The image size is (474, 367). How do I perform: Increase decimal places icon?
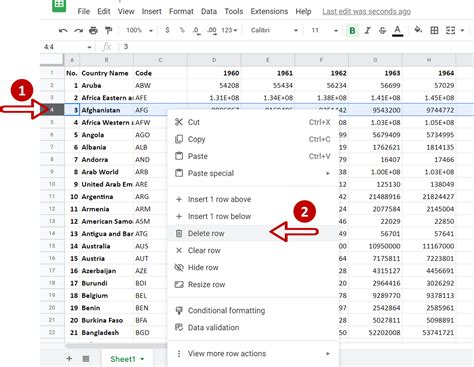pyautogui.click(x=212, y=31)
